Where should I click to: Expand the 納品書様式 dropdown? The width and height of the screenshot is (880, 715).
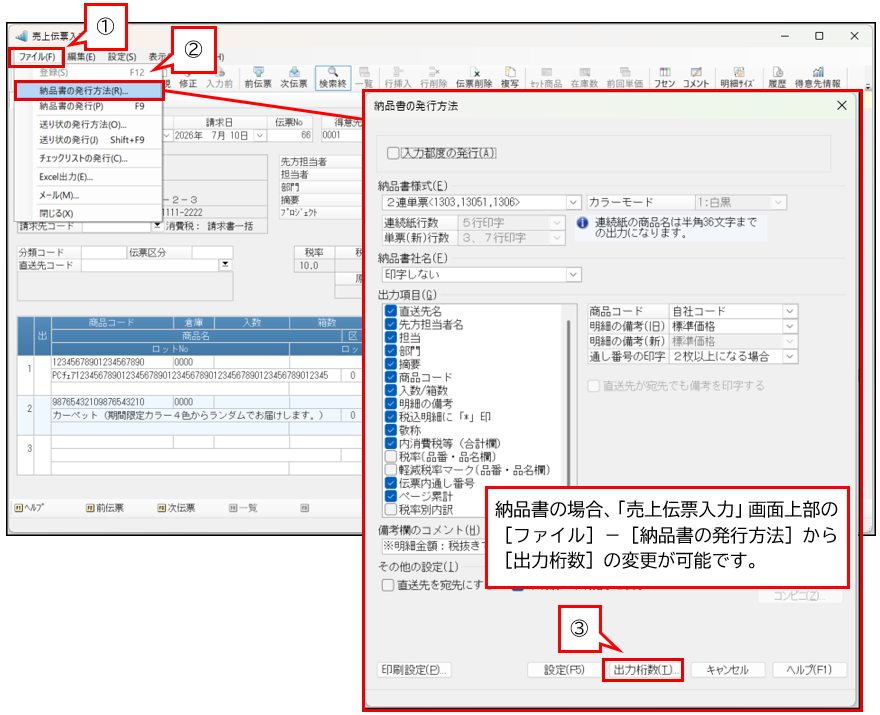click(x=573, y=202)
